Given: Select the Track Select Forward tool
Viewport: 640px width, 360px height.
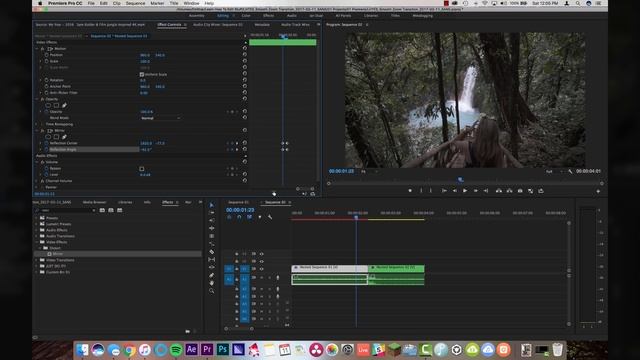Looking at the screenshot, I should [x=211, y=213].
